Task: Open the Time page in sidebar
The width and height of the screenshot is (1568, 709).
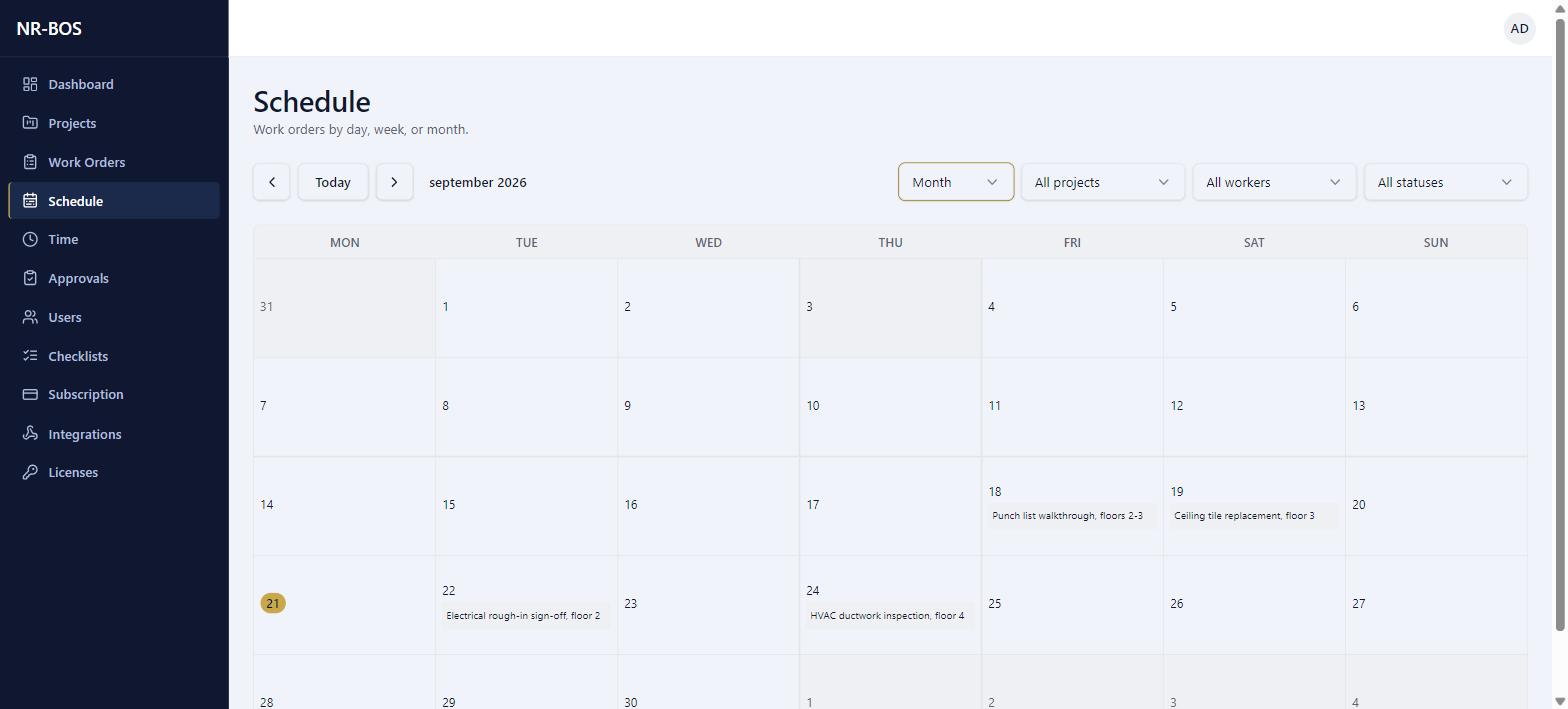Action: pos(114,239)
